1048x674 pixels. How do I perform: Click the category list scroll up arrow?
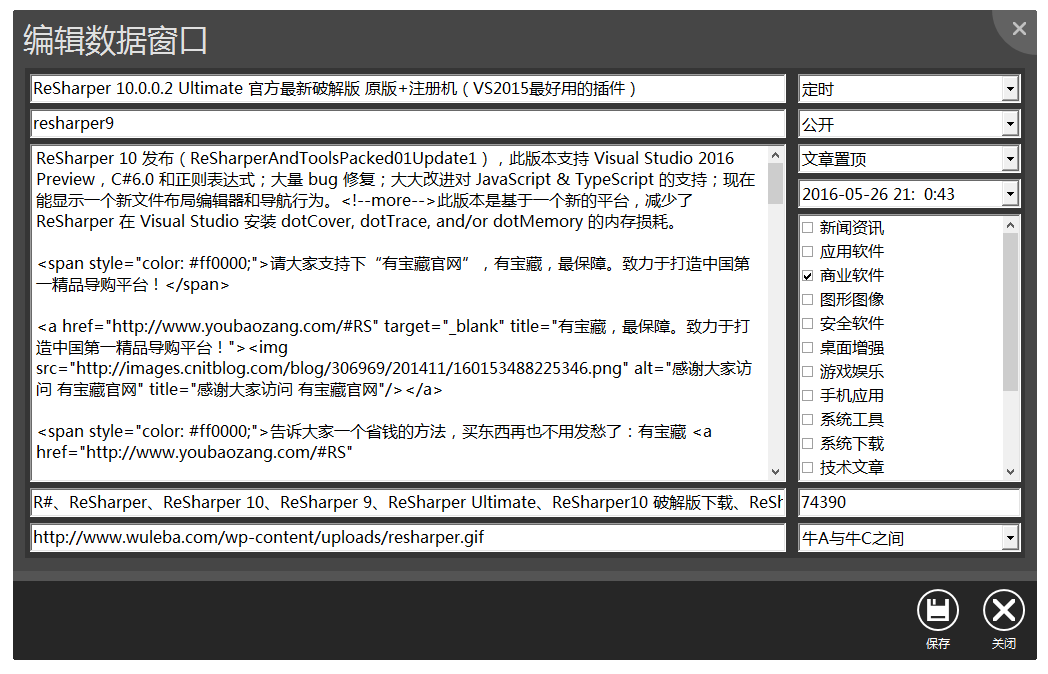click(1011, 225)
